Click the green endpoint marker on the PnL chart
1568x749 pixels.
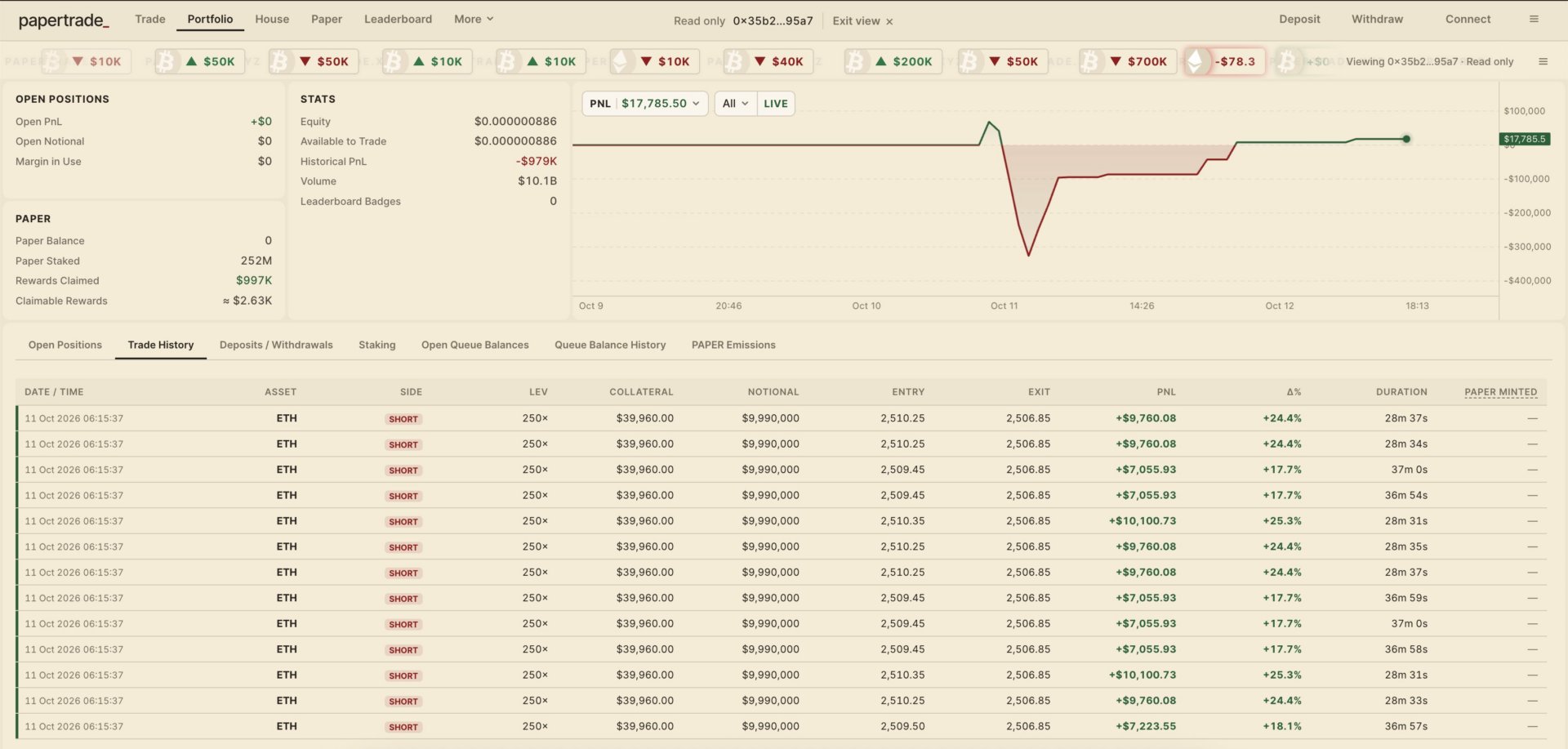(1406, 139)
